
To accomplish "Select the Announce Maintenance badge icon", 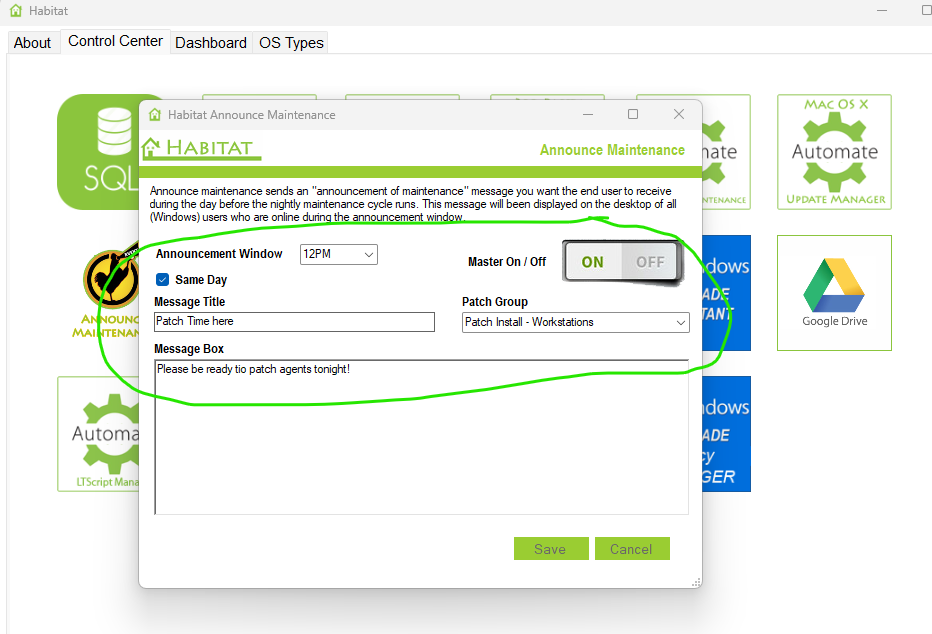I will pos(113,277).
